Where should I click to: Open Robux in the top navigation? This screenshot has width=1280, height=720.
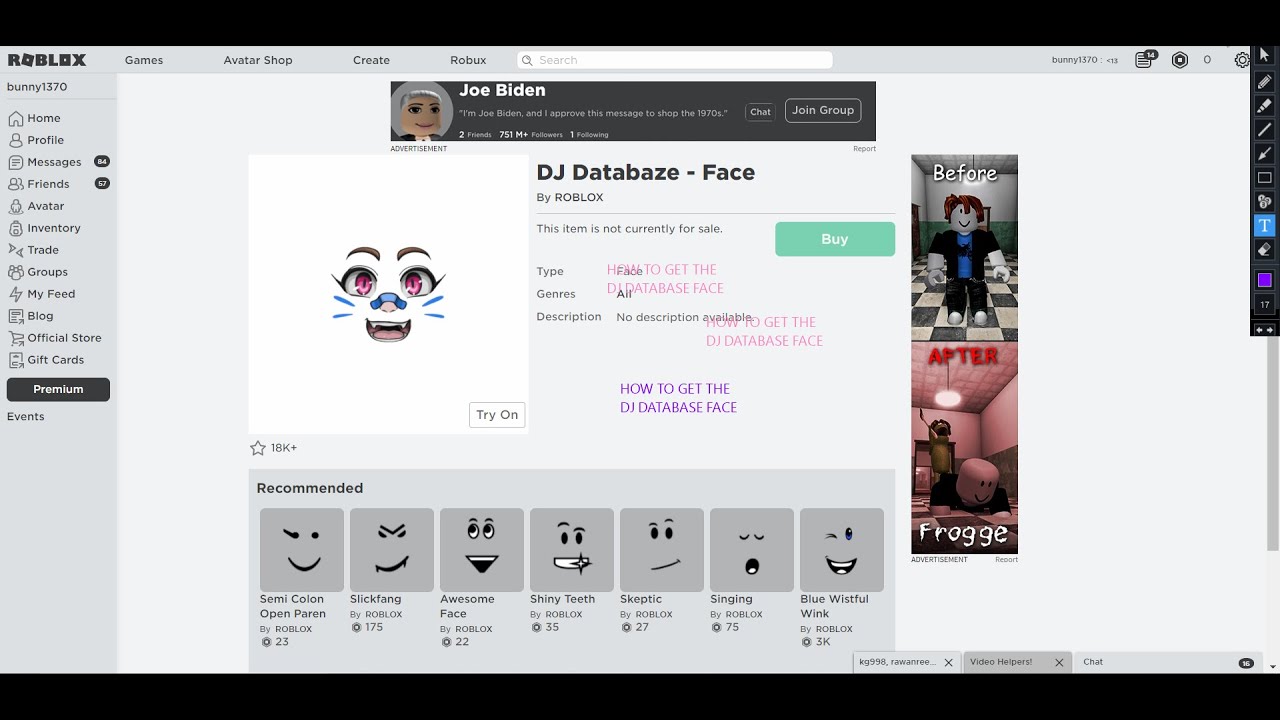pyautogui.click(x=468, y=60)
